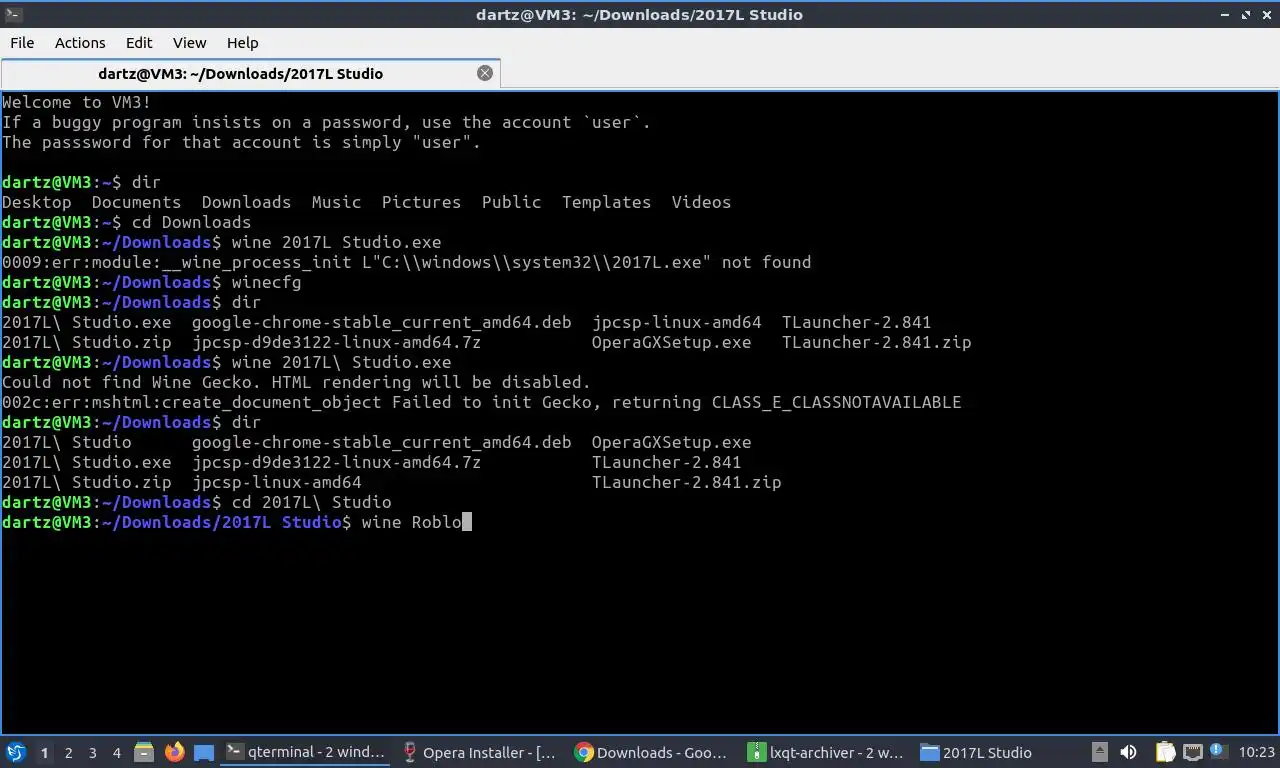Click 'TLauncher-2.841.zip' in the first dir listing
The image size is (1280, 768).
pyautogui.click(x=876, y=342)
